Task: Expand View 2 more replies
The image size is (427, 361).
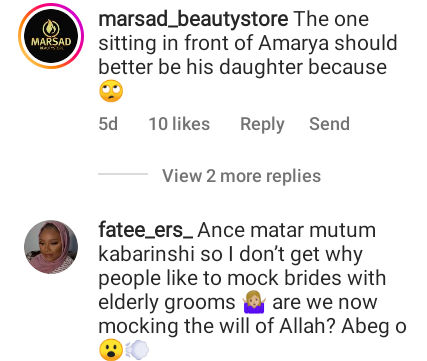Action: 241,176
